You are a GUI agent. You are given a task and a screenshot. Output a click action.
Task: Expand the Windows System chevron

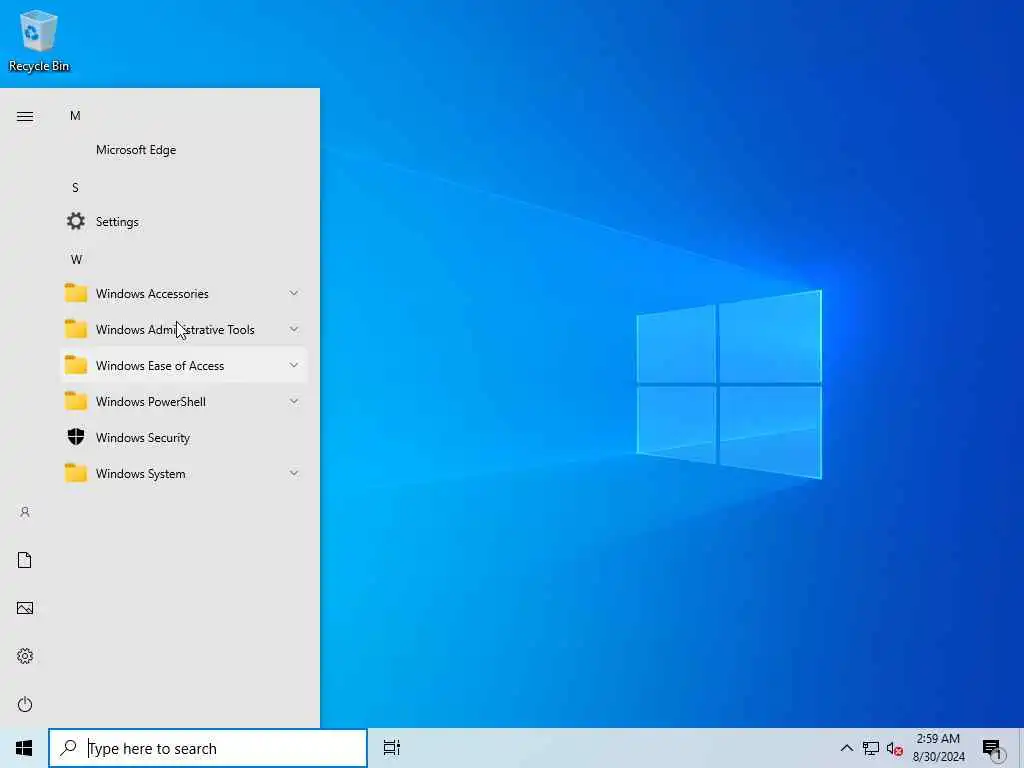tap(294, 473)
